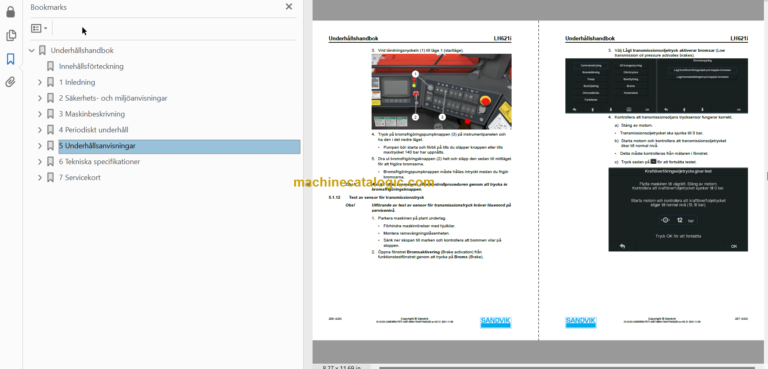Viewport: 768px width, 369px height.
Task: Open the bookmarks options dropdown menu
Action: click(x=39, y=28)
